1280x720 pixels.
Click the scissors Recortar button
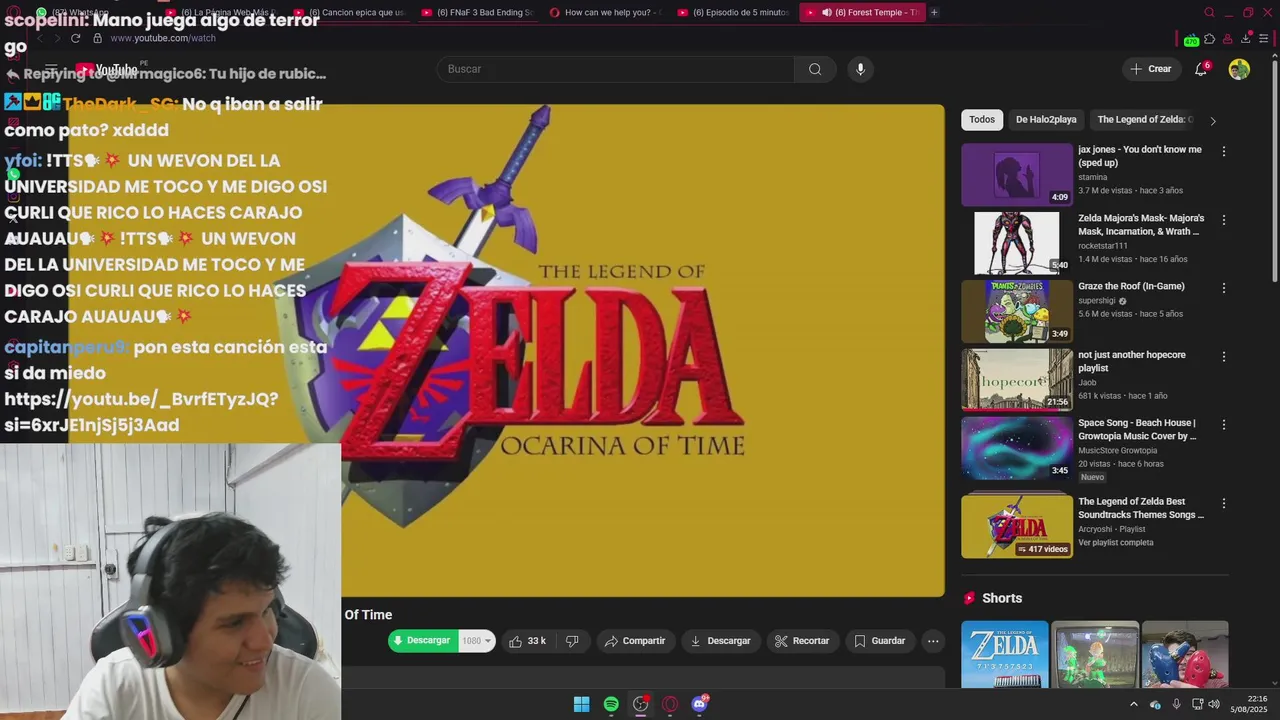coord(802,641)
